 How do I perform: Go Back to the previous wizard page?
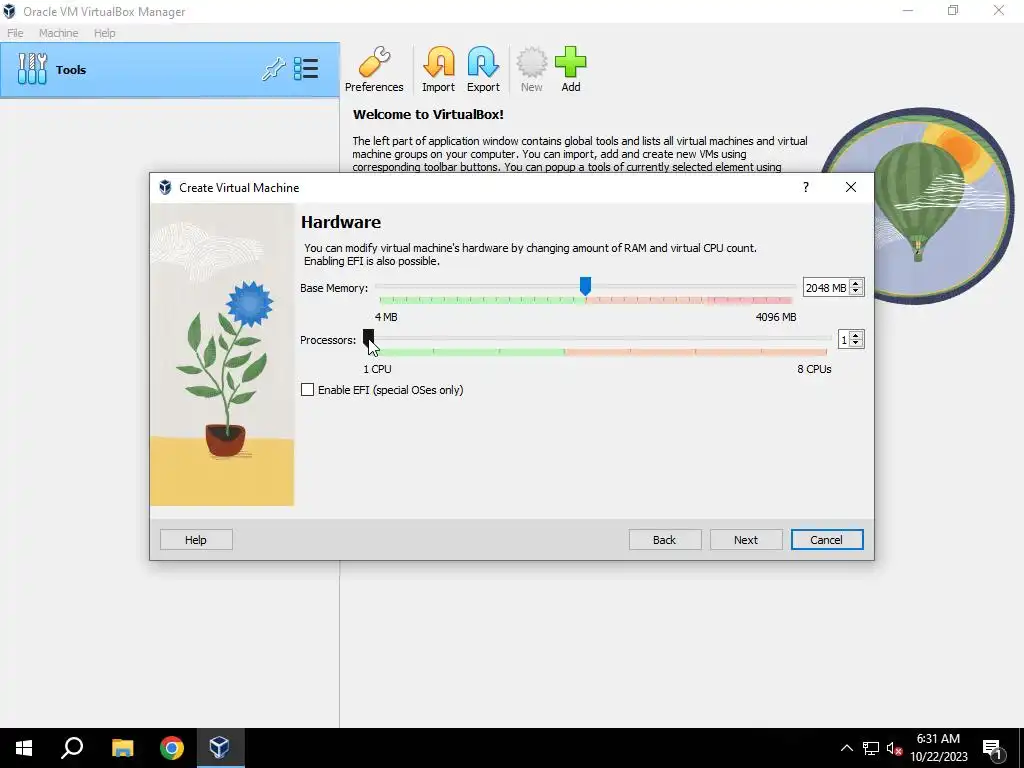pos(665,540)
